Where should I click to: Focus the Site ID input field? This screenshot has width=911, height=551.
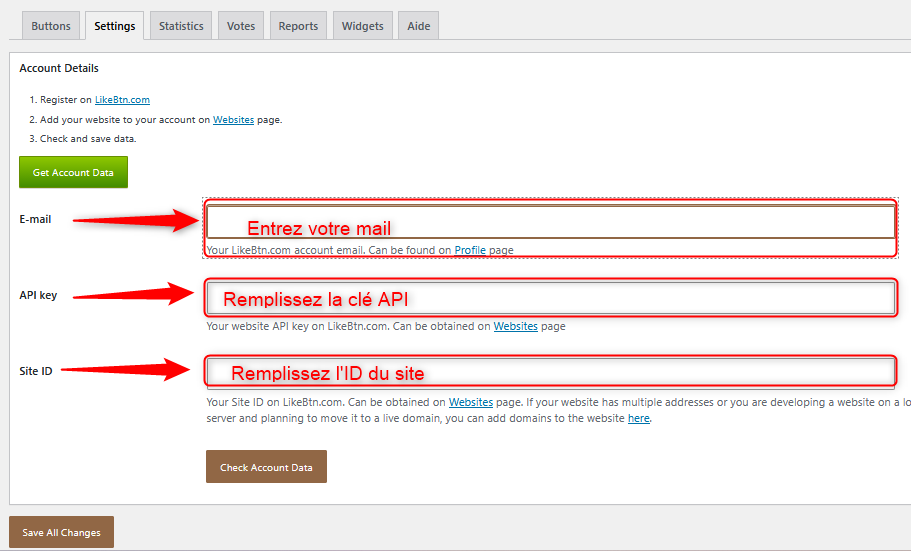[x=551, y=372]
